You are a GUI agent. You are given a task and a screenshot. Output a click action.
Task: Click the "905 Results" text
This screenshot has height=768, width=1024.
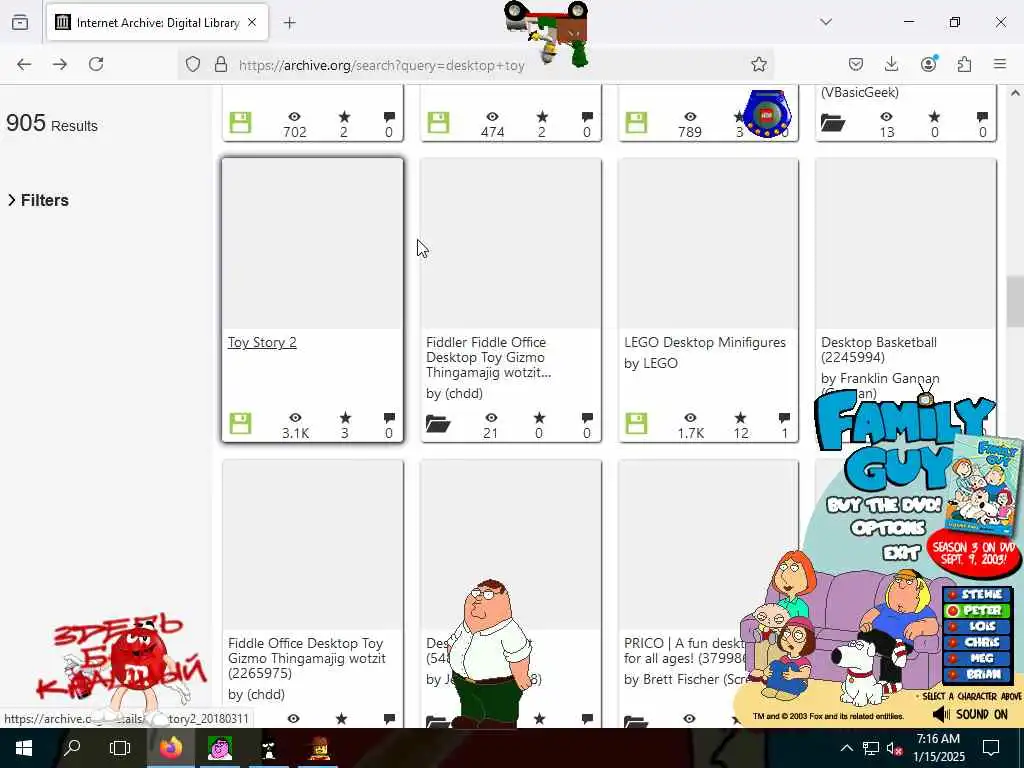point(52,123)
